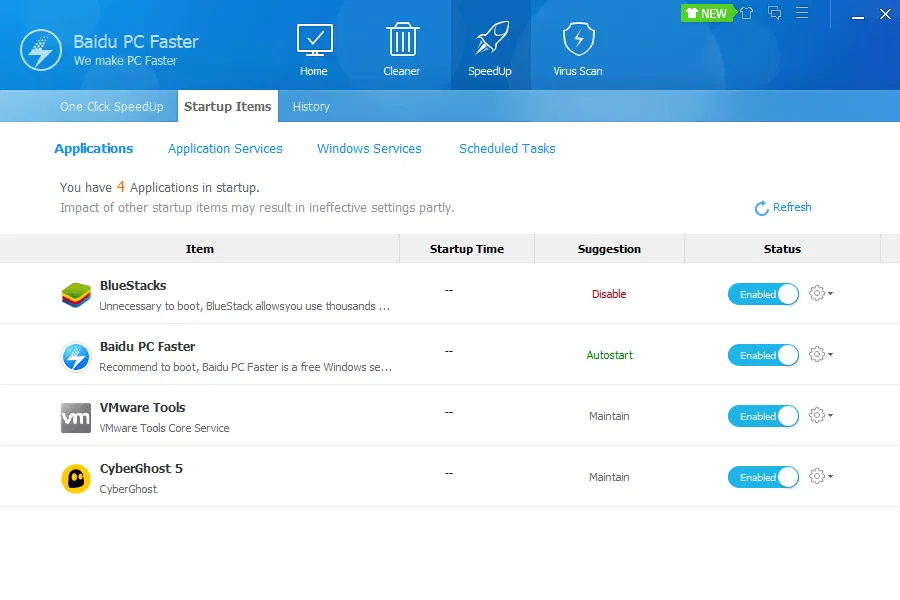Open the Home section
The width and height of the screenshot is (900, 600).
coord(314,50)
